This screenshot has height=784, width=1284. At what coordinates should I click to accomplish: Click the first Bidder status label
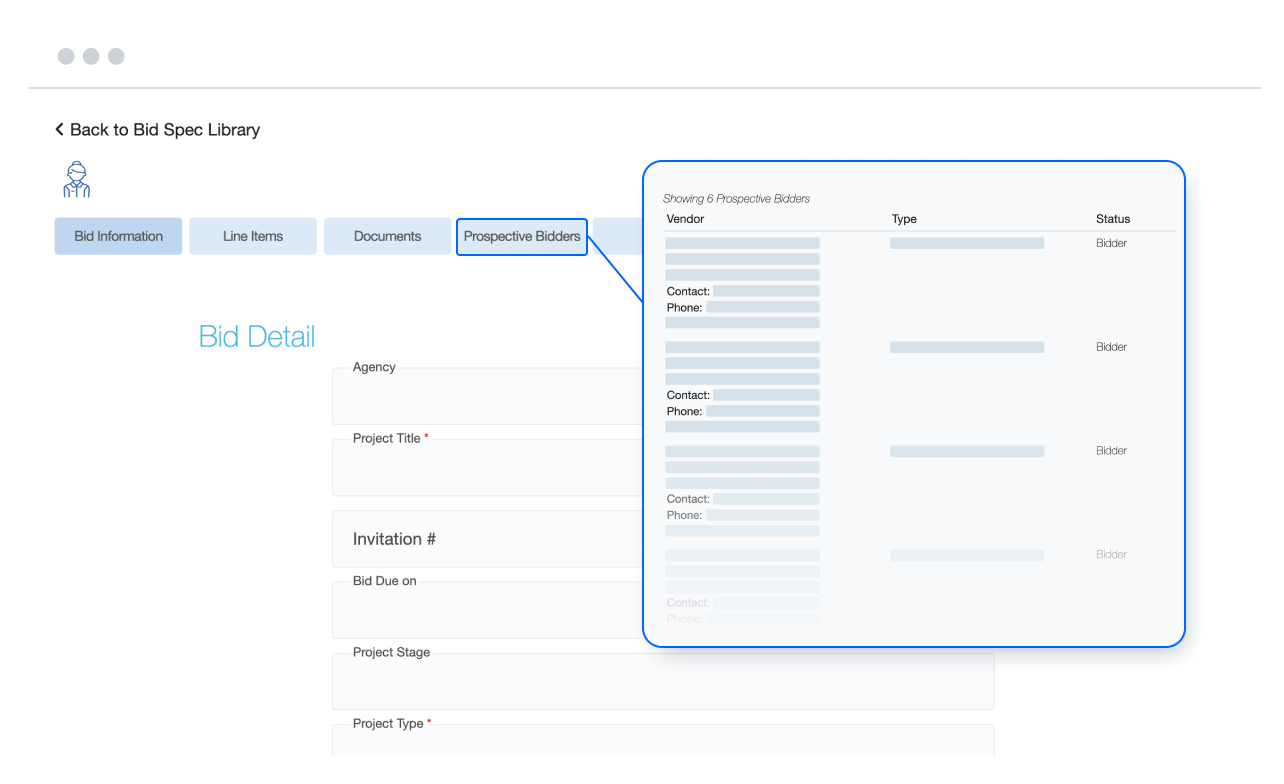click(1111, 242)
